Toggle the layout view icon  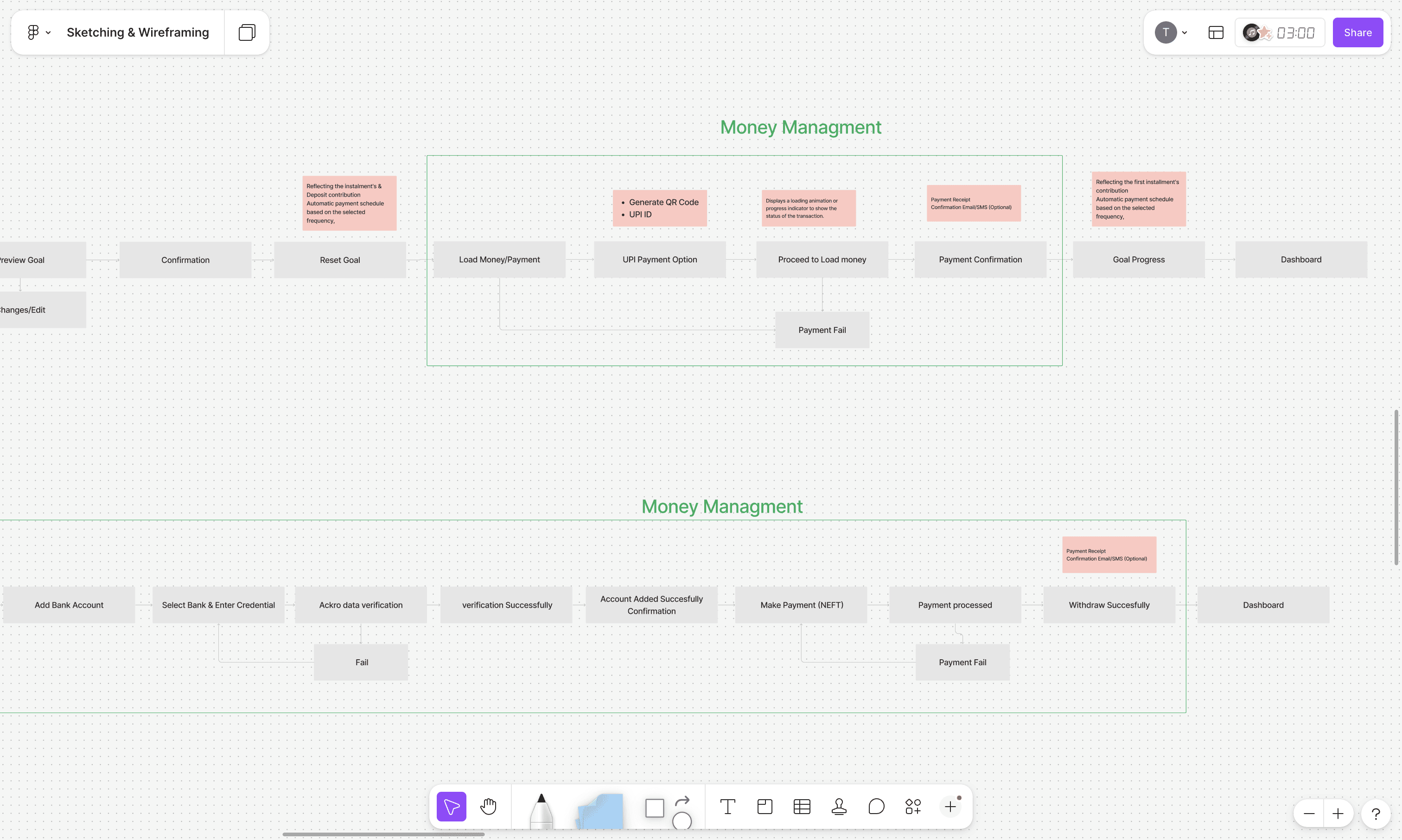(1216, 32)
